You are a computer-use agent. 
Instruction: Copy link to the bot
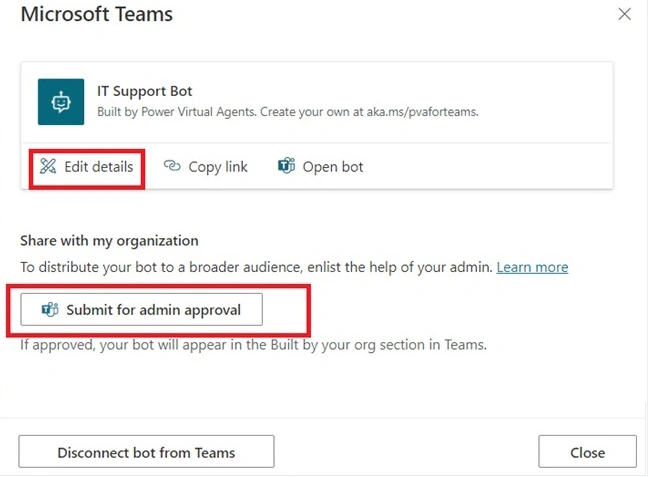pos(206,167)
